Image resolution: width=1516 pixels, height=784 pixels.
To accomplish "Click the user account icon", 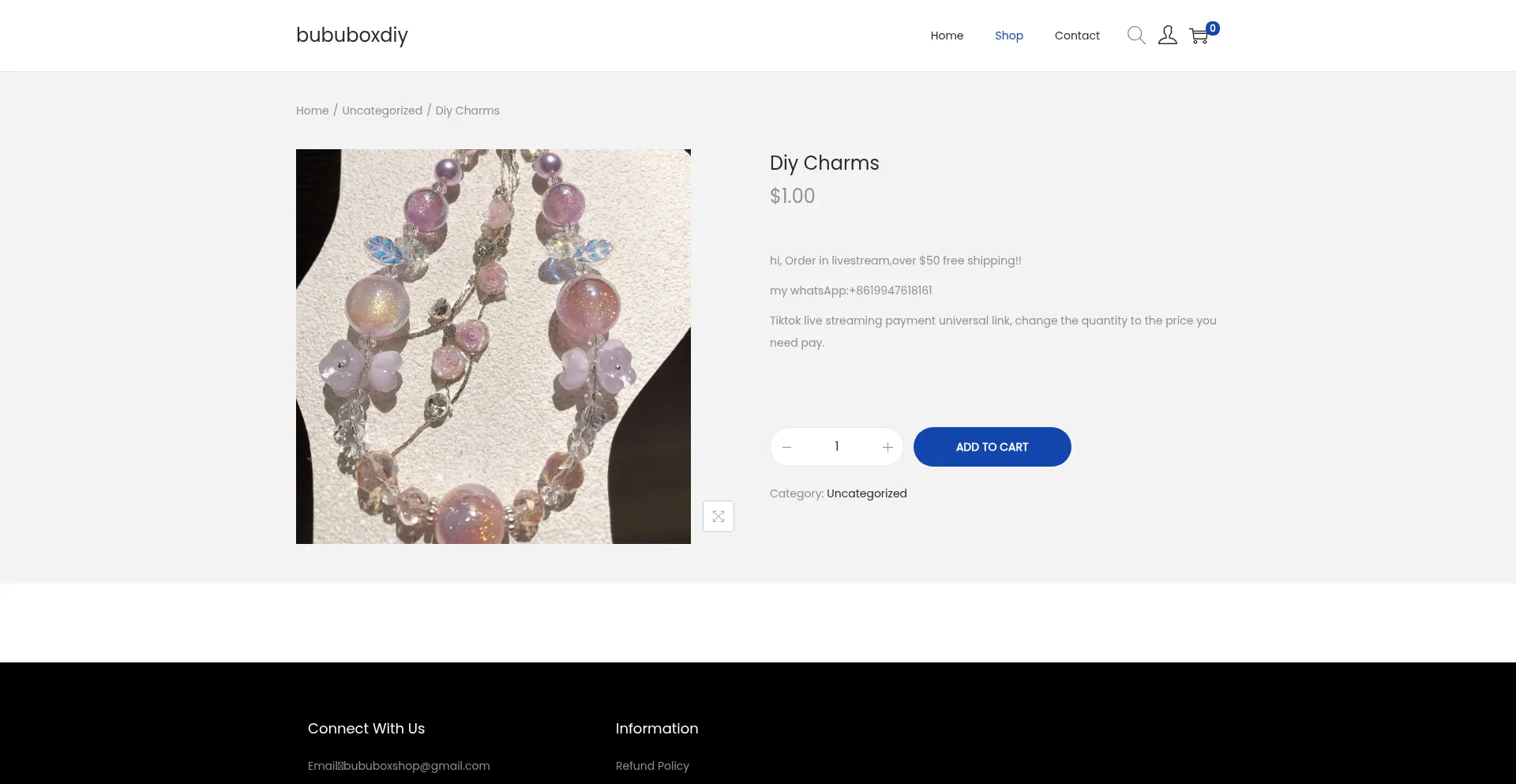I will [1168, 36].
